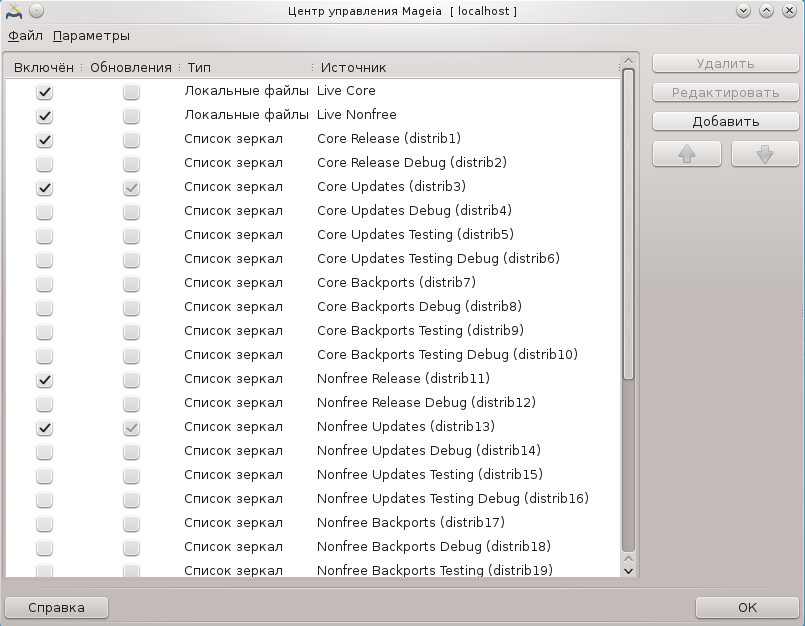Open the Файл menu
Viewport: 805px width, 626px height.
(x=25, y=36)
